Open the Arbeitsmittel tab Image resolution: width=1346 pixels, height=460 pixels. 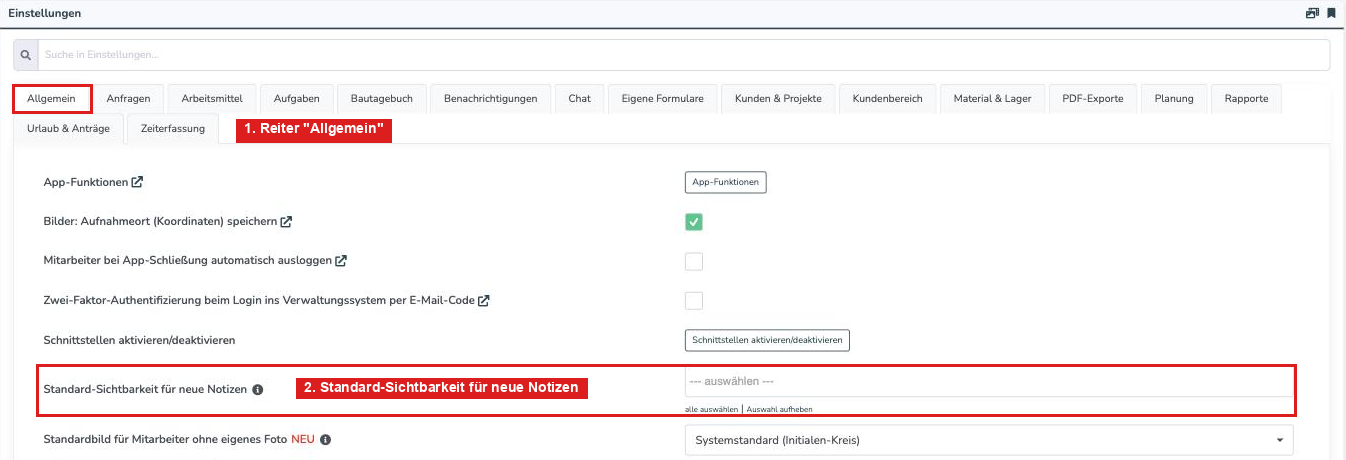(212, 99)
